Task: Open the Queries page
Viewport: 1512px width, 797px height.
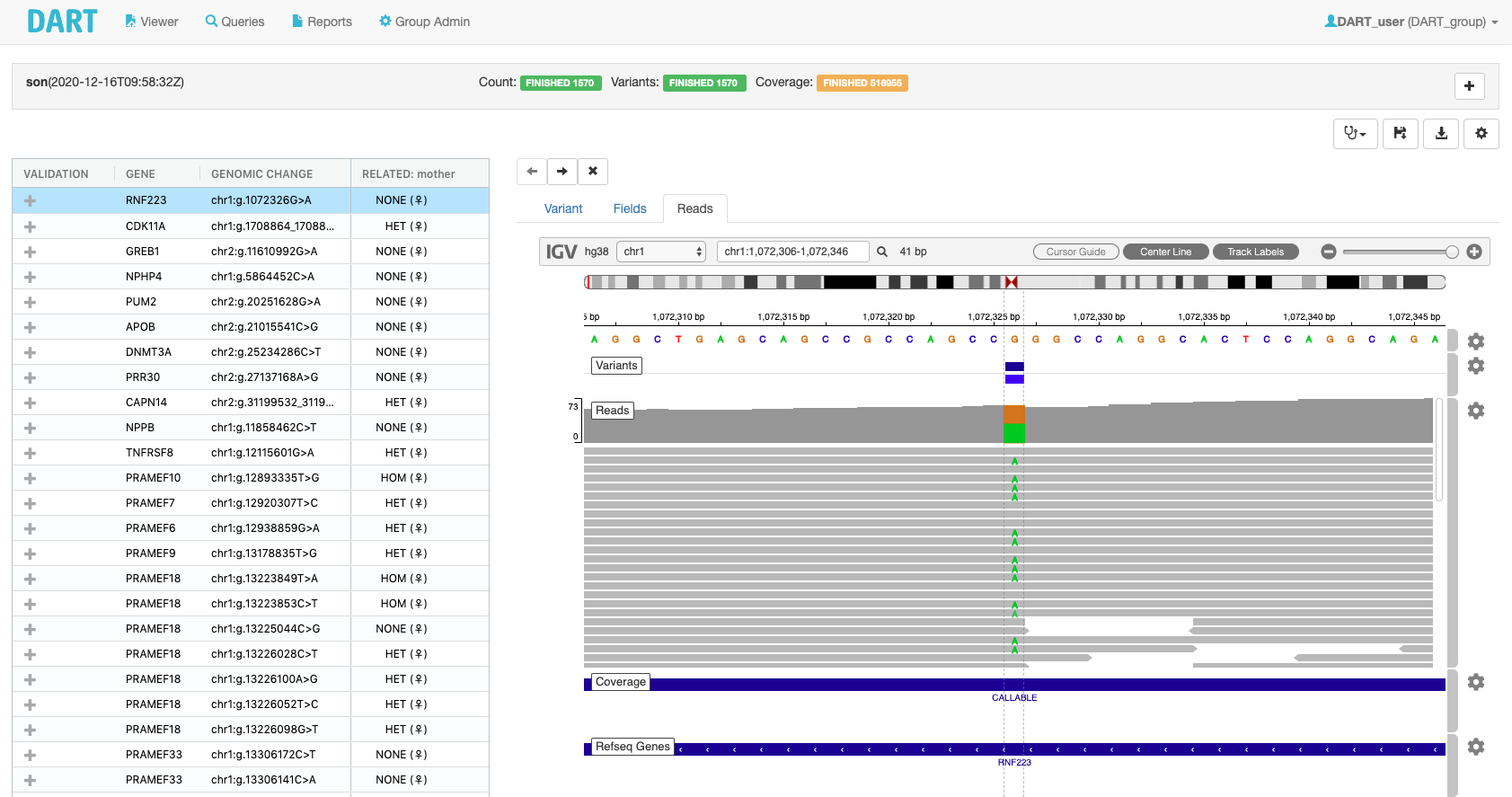Action: (234, 22)
